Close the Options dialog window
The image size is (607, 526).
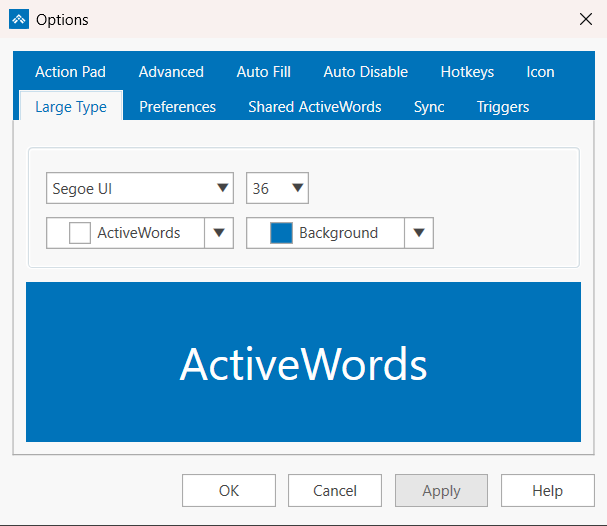586,19
